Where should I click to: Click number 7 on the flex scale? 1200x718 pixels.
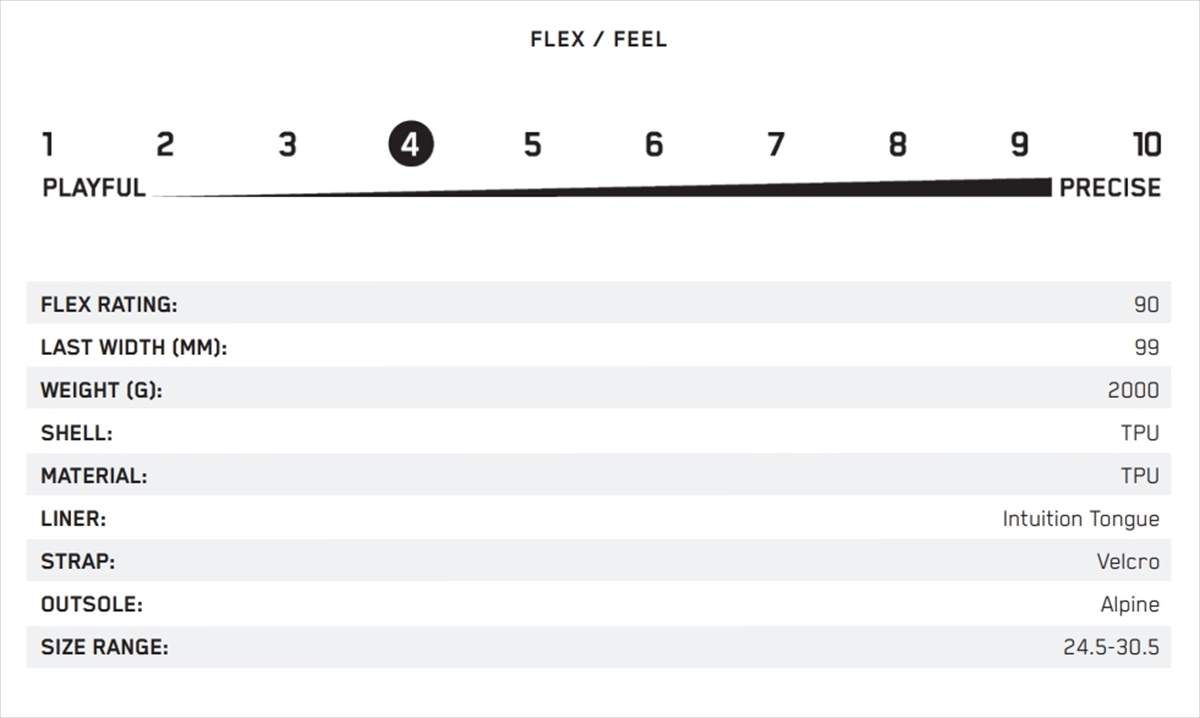776,145
